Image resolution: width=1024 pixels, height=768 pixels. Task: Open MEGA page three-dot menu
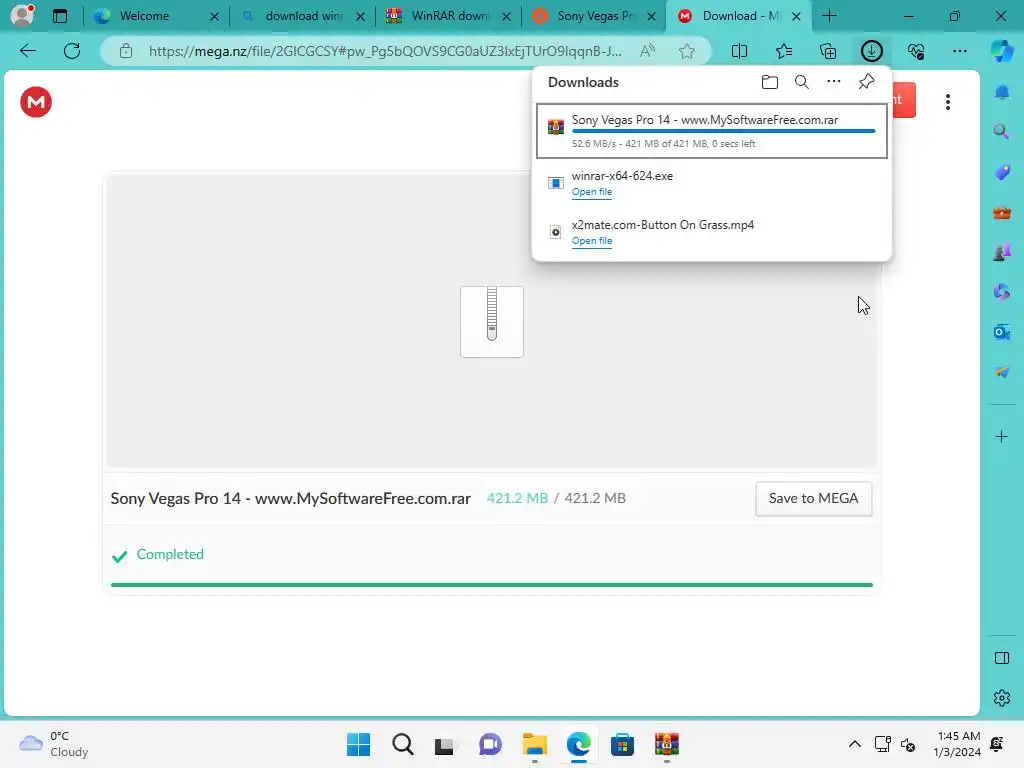tap(948, 102)
